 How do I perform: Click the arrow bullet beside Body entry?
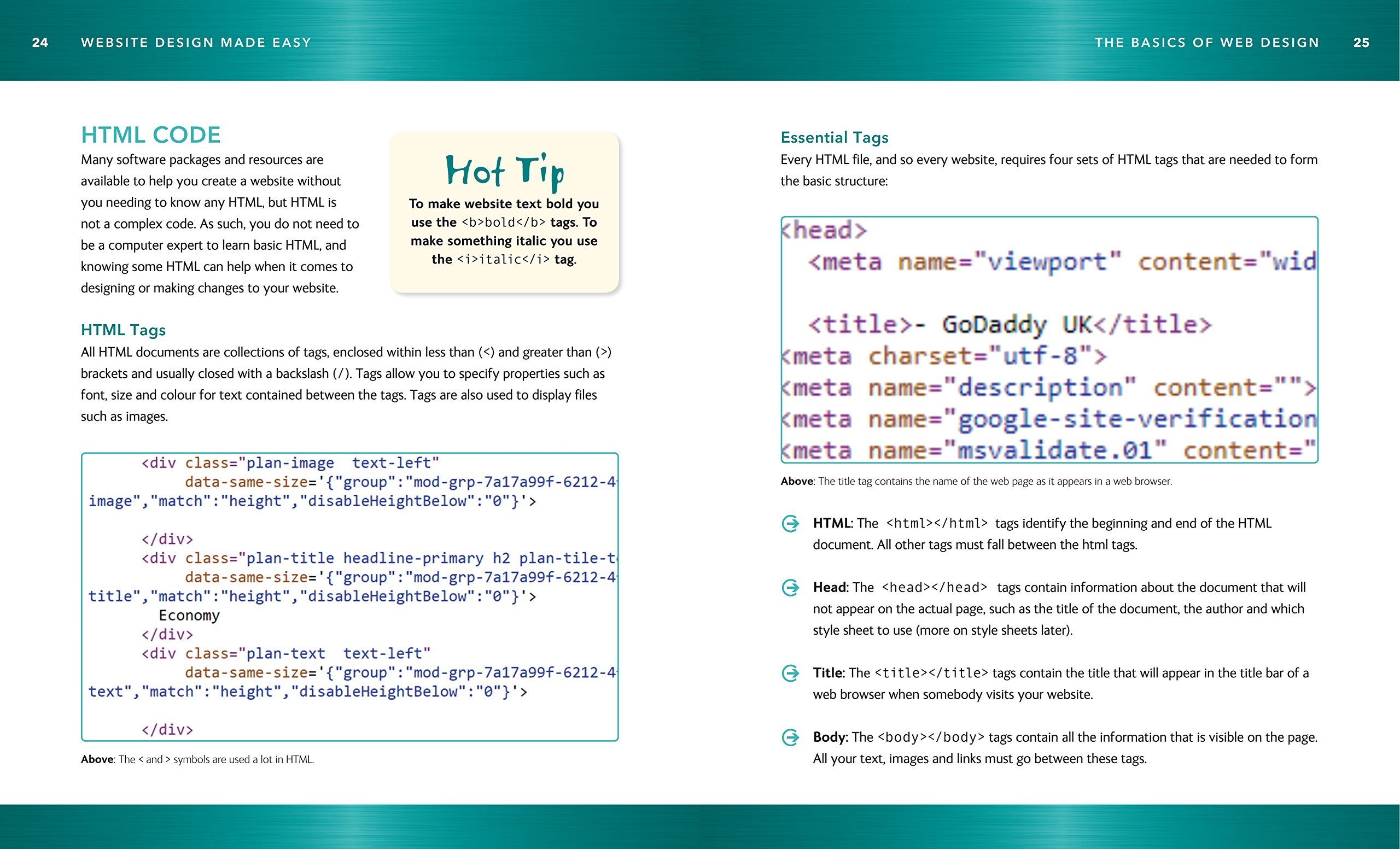click(790, 737)
